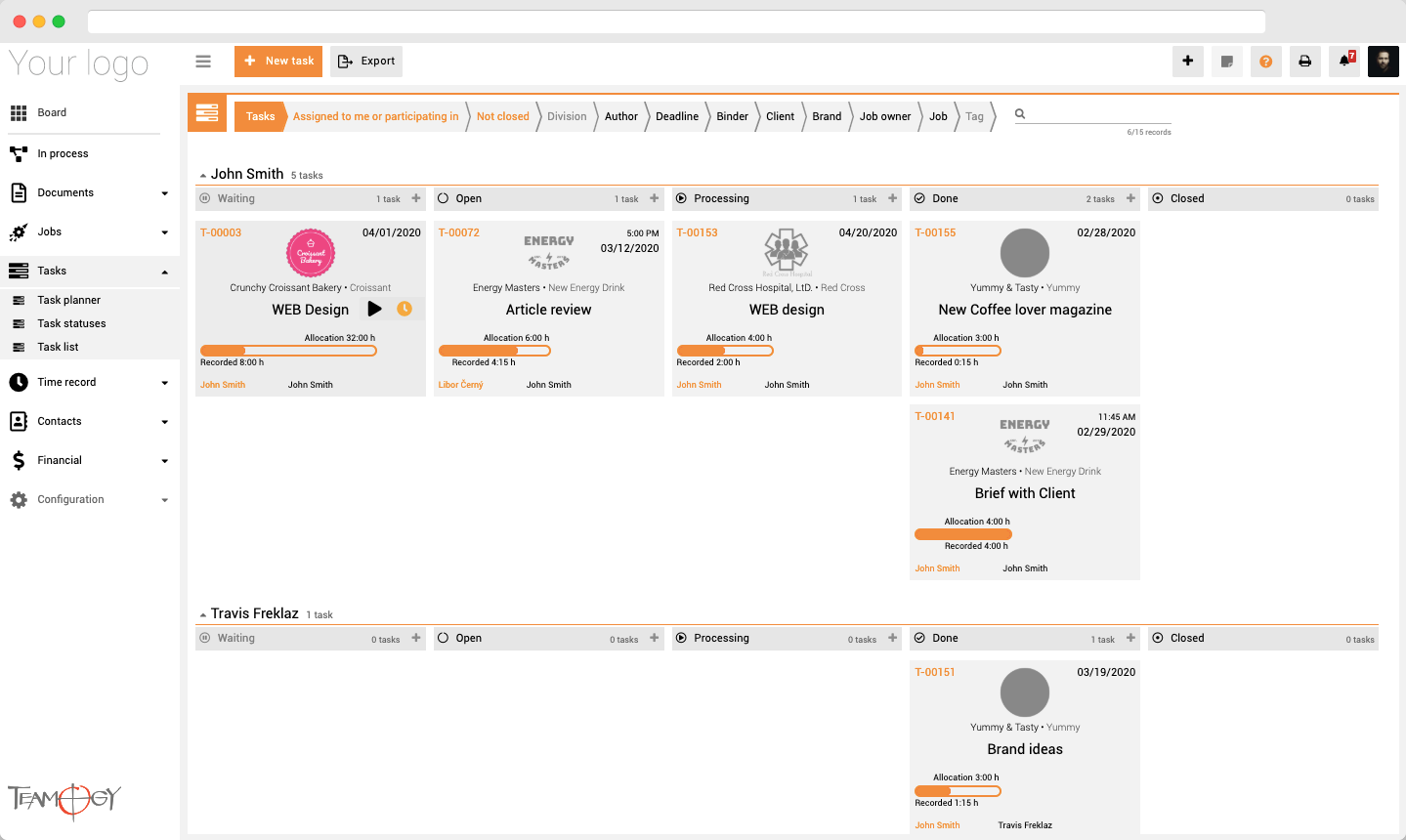Image resolution: width=1406 pixels, height=840 pixels.
Task: Add task to John Smith Processing column
Action: (x=893, y=198)
